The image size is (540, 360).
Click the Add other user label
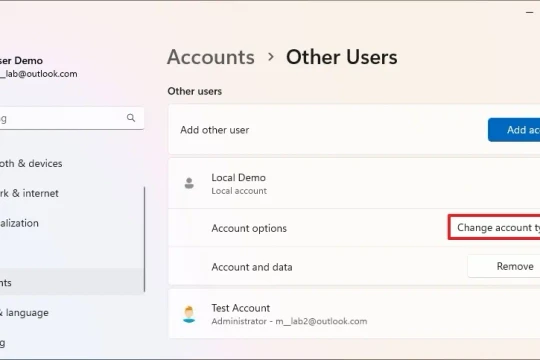[x=215, y=130]
